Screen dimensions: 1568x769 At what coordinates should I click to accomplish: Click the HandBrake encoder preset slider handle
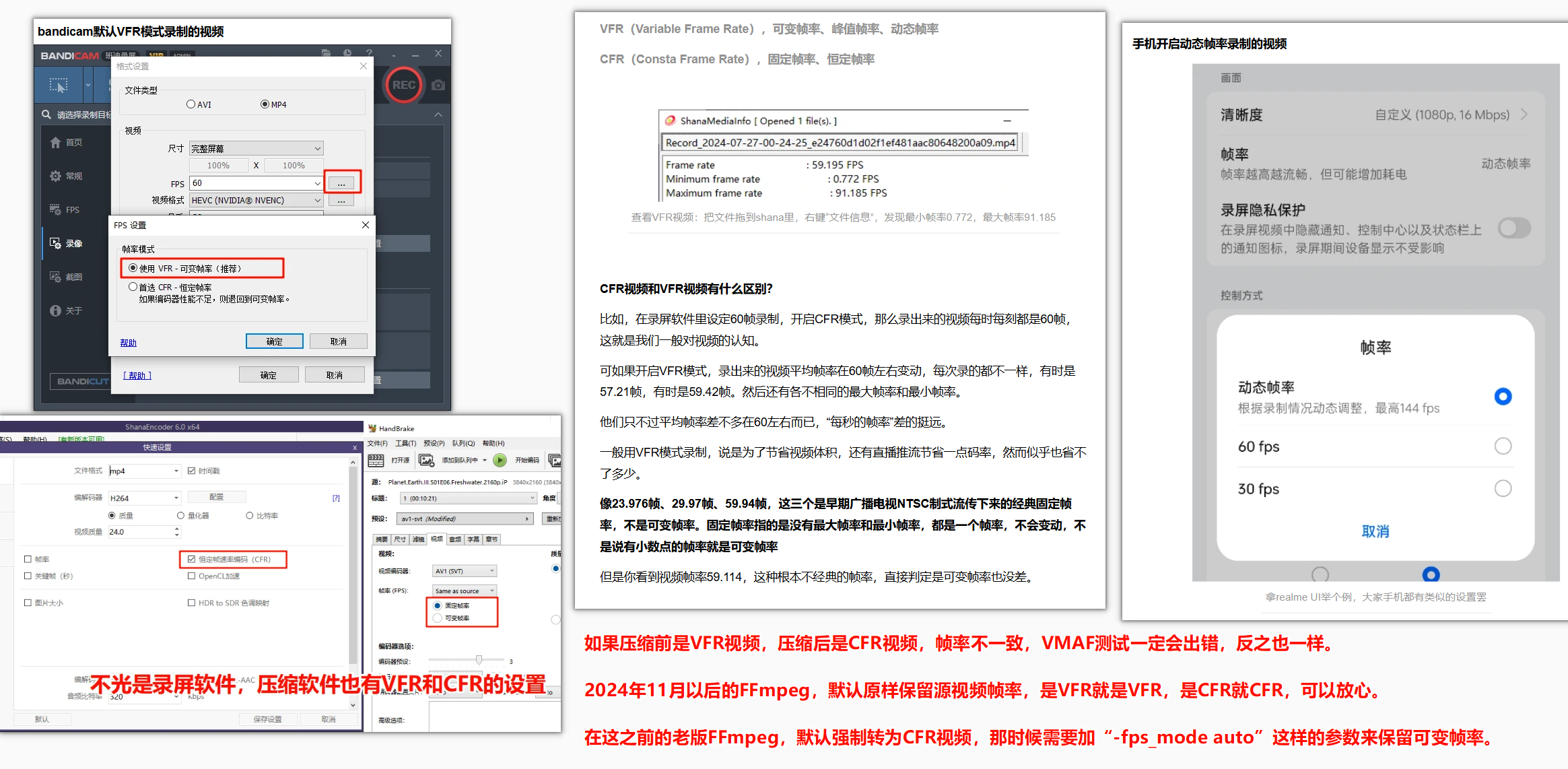479,660
